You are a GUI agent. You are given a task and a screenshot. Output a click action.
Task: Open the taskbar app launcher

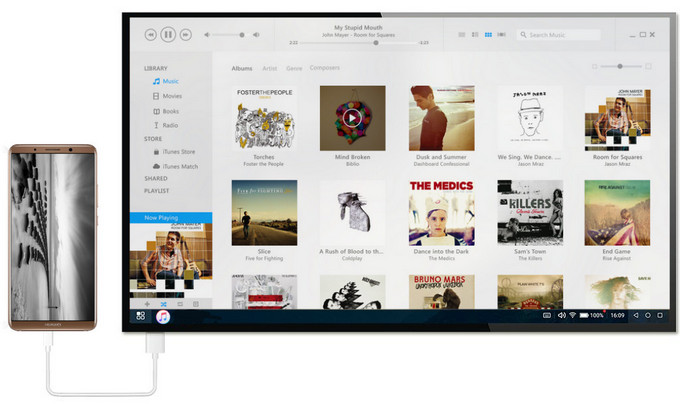[x=139, y=316]
